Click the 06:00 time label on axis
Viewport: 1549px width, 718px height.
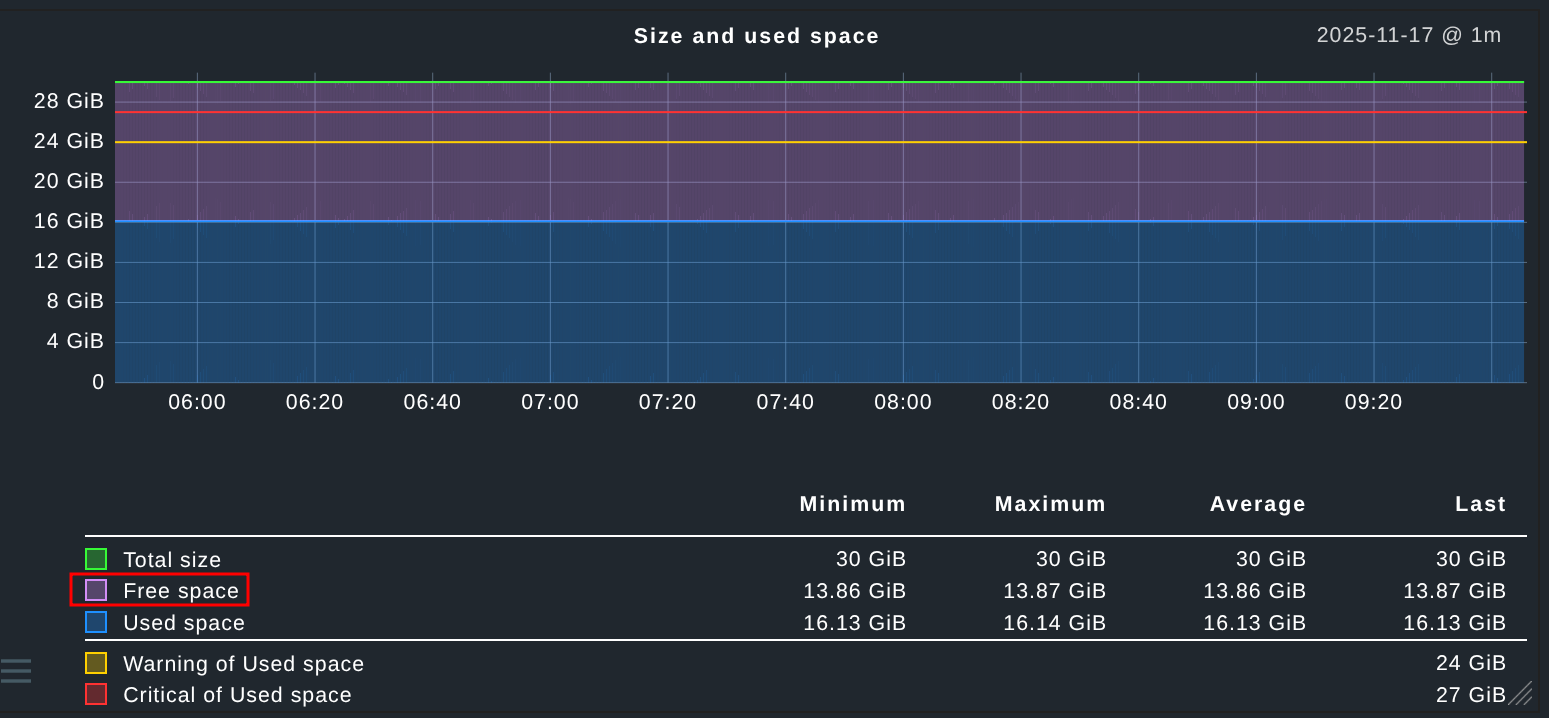tap(197, 402)
